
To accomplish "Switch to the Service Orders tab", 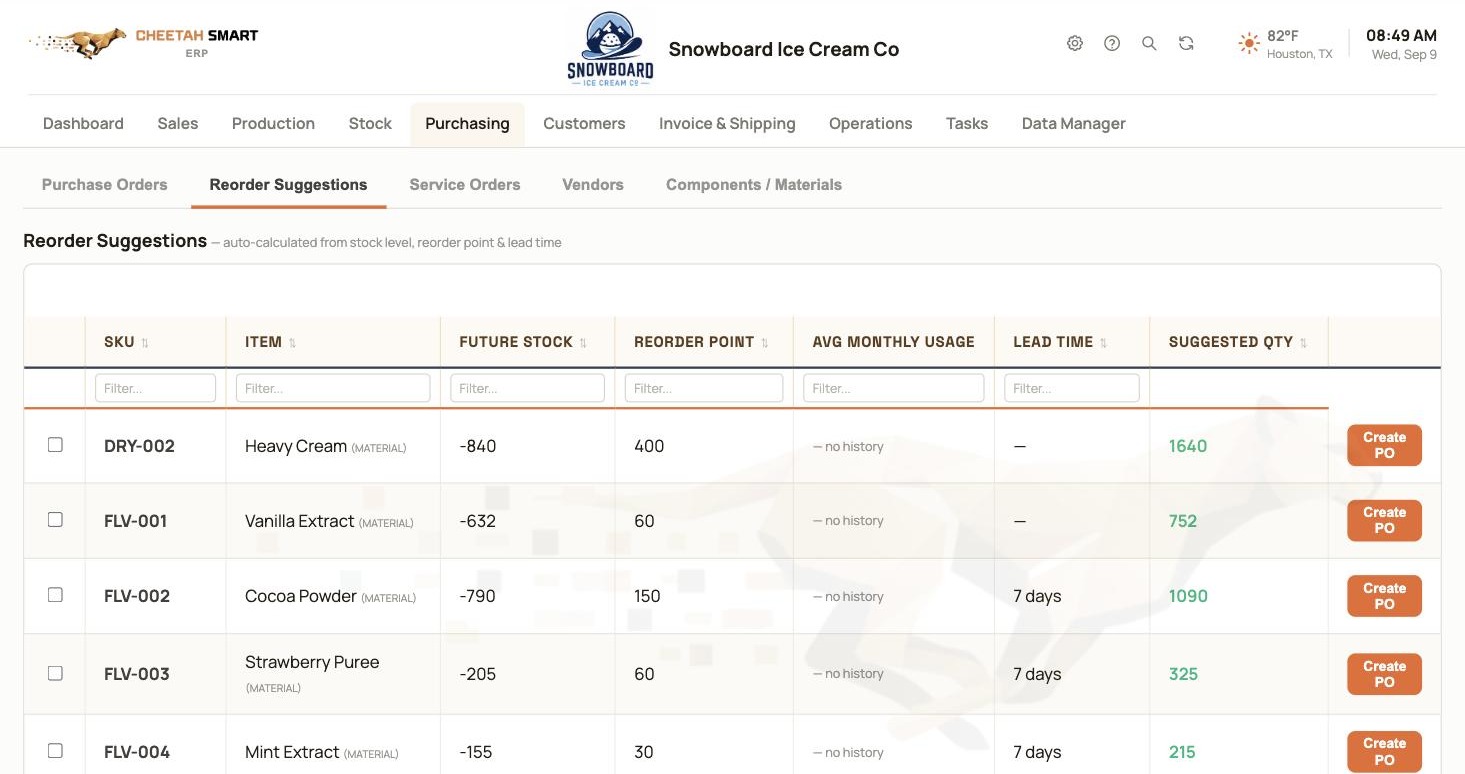I will [x=465, y=185].
